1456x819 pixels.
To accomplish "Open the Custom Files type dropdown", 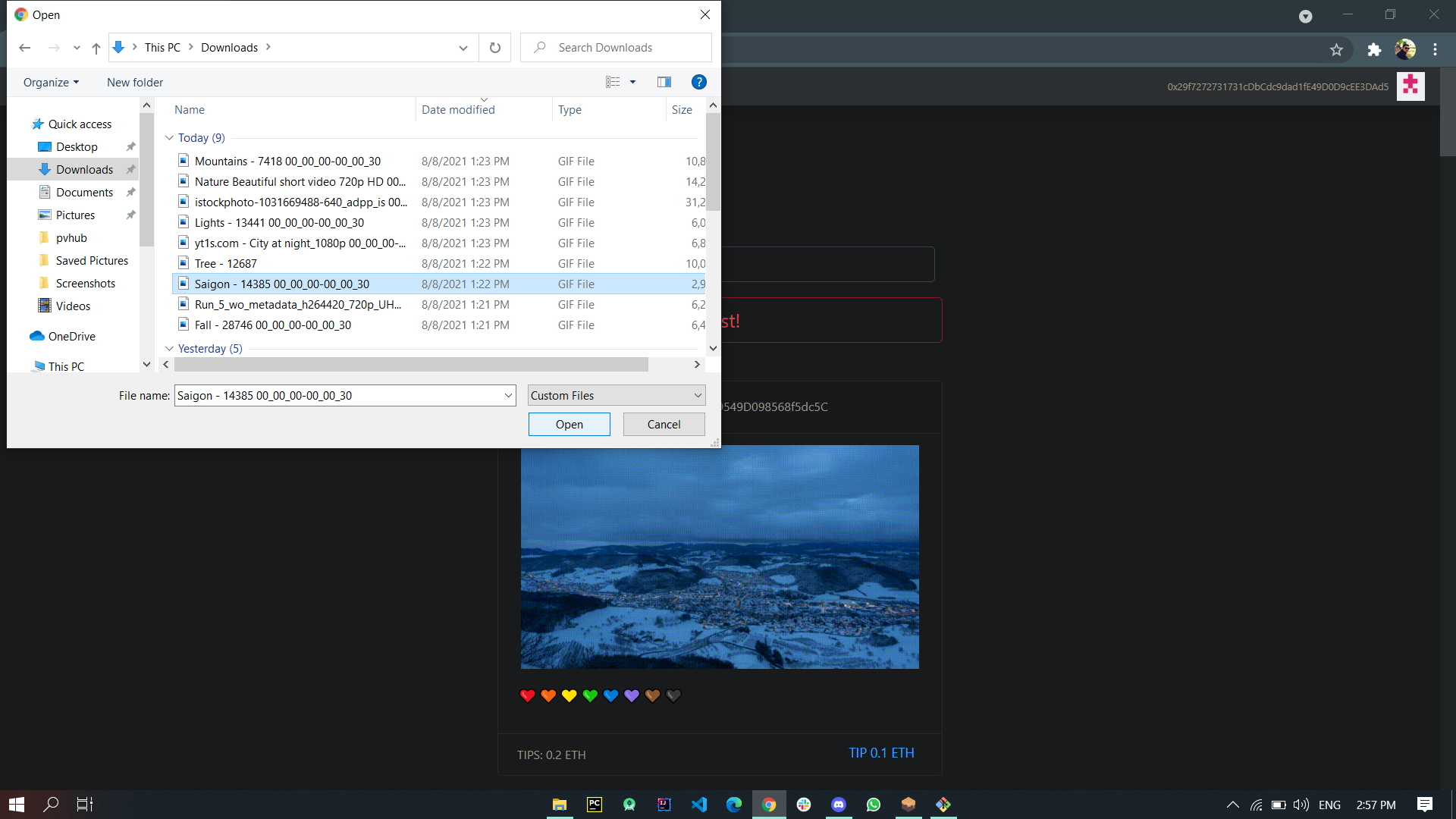I will tap(617, 396).
